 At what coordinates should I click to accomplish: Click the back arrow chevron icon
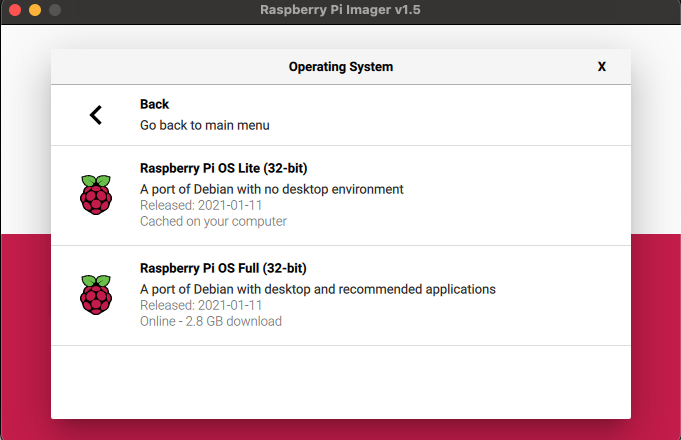point(96,115)
